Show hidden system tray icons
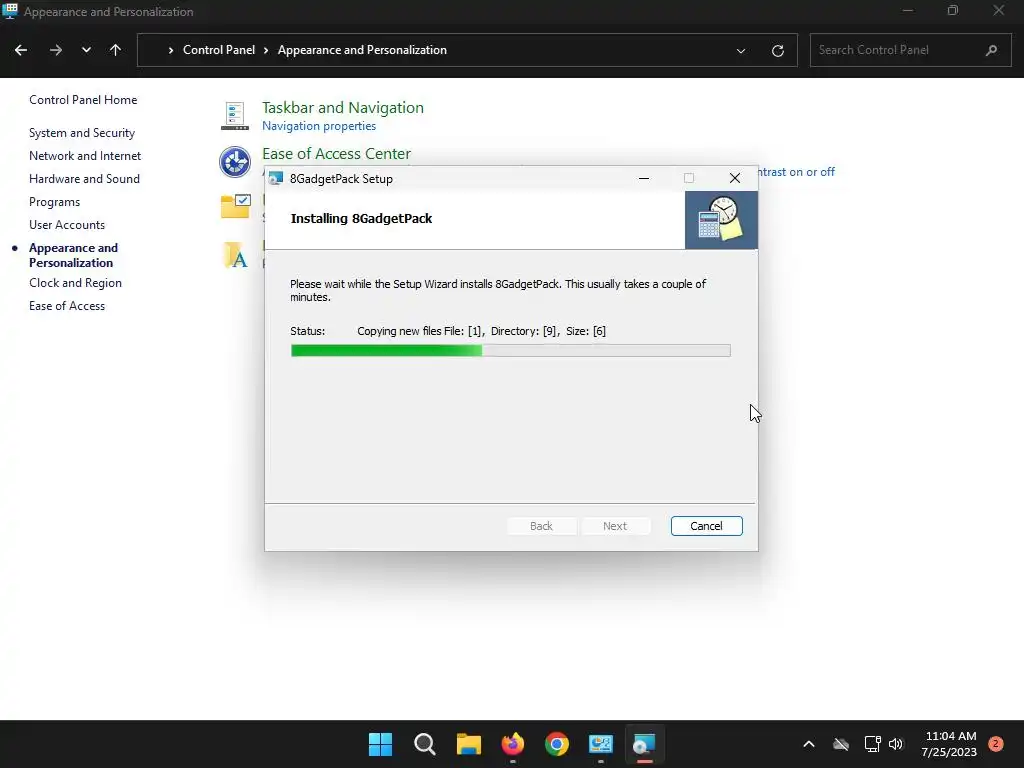1024x768 pixels. coord(808,744)
